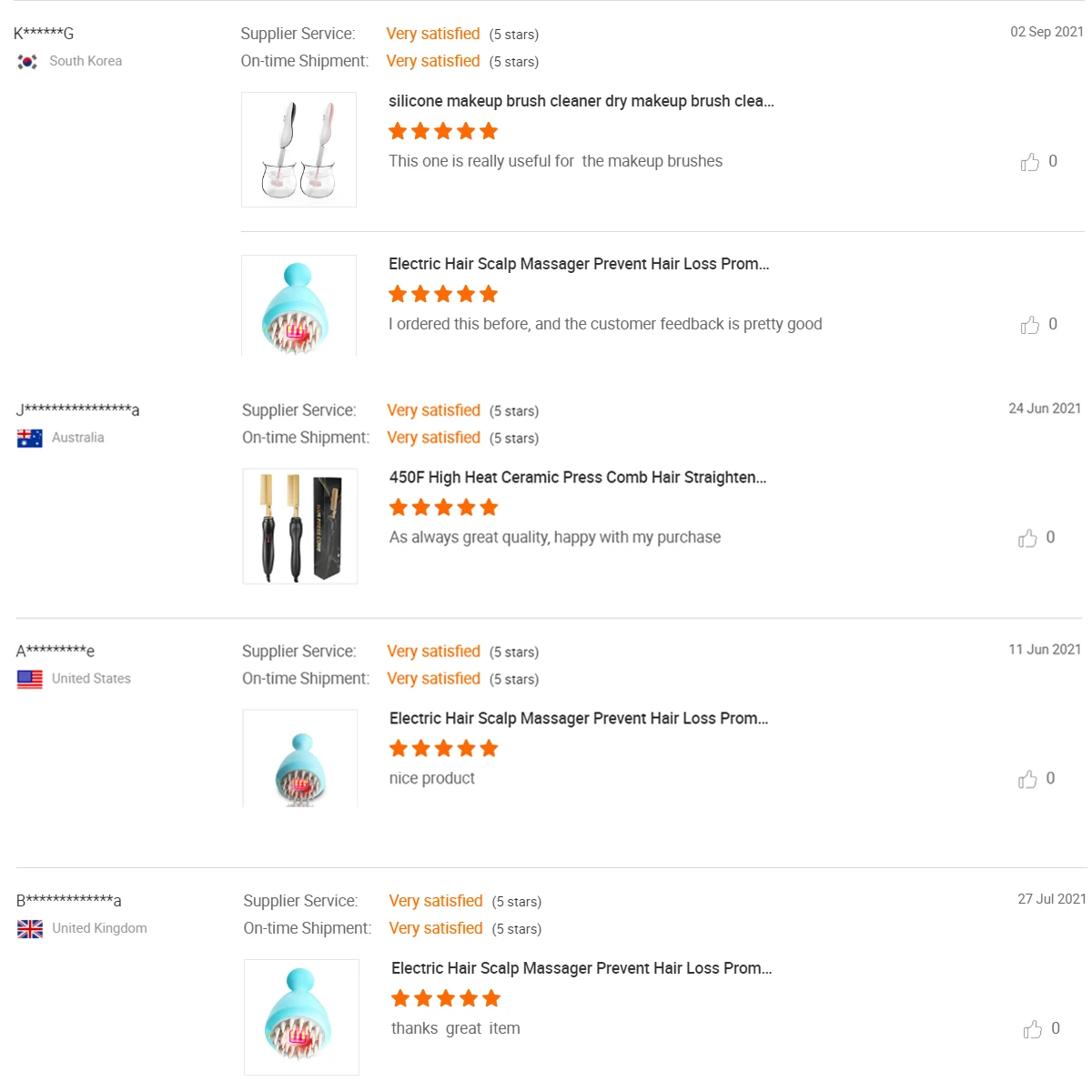
Task: Click reviewer name K******G
Action: coord(44,34)
